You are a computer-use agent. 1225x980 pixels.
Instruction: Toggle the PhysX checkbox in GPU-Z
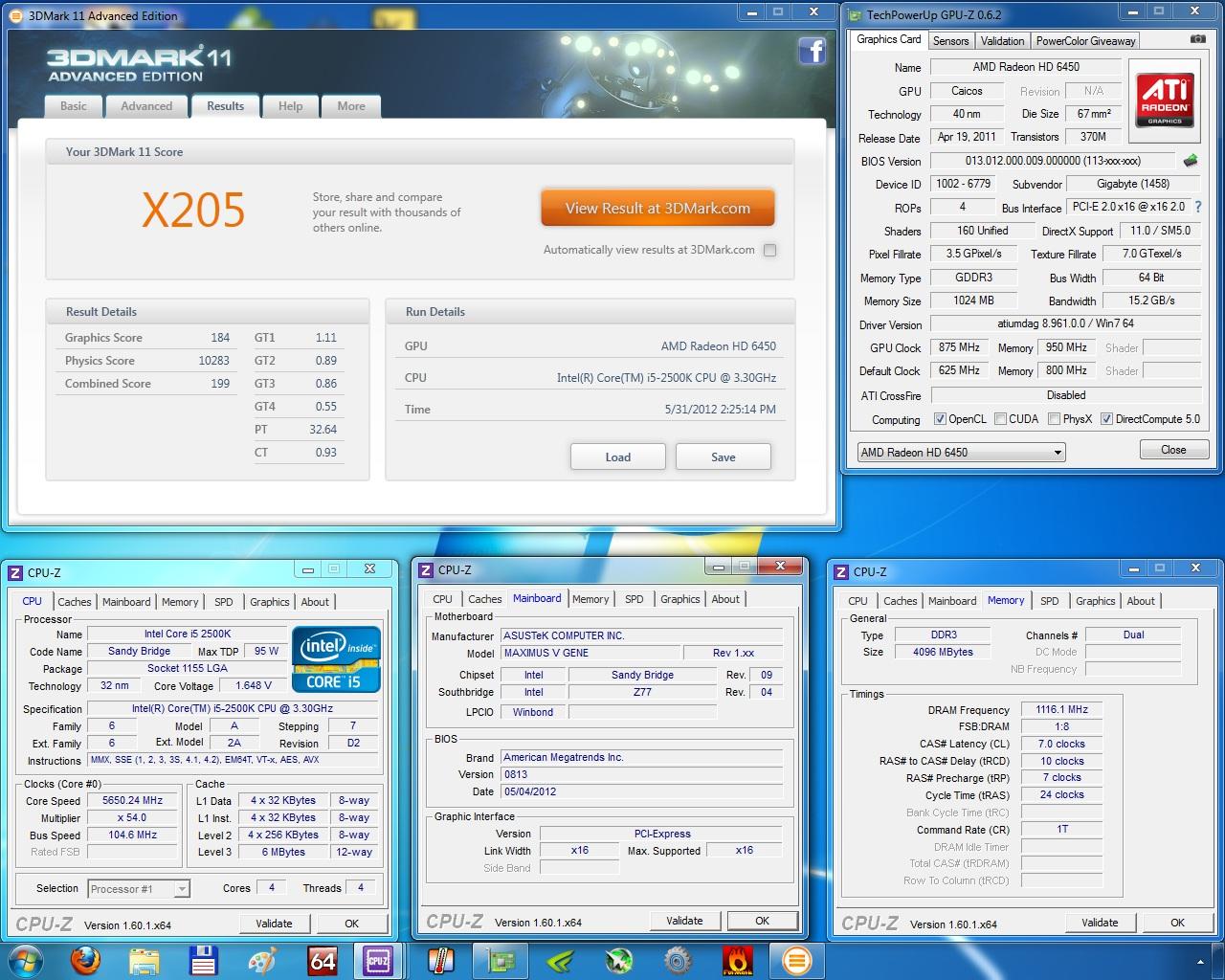pyautogui.click(x=1054, y=419)
